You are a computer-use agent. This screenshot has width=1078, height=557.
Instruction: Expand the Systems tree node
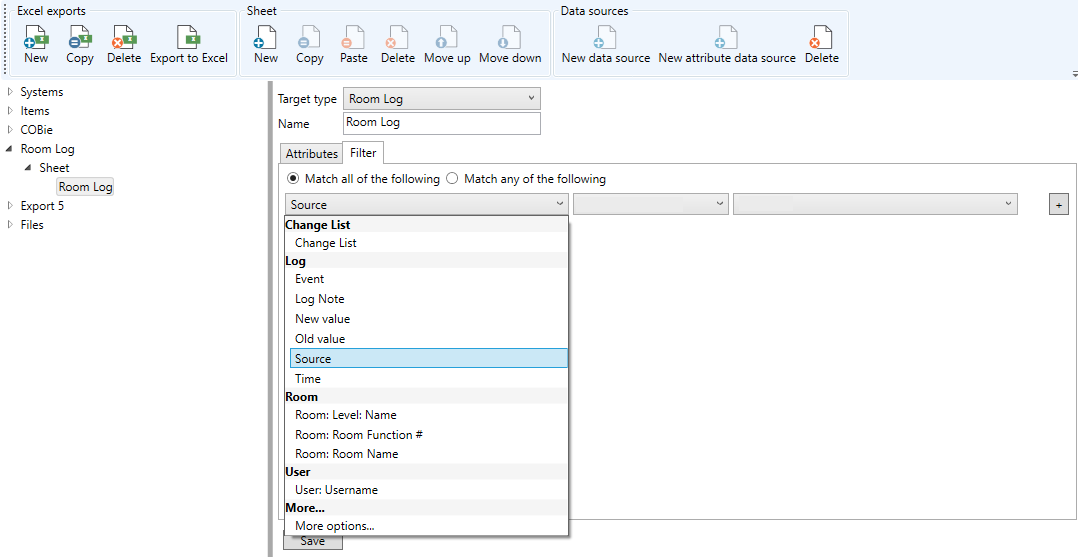point(10,92)
